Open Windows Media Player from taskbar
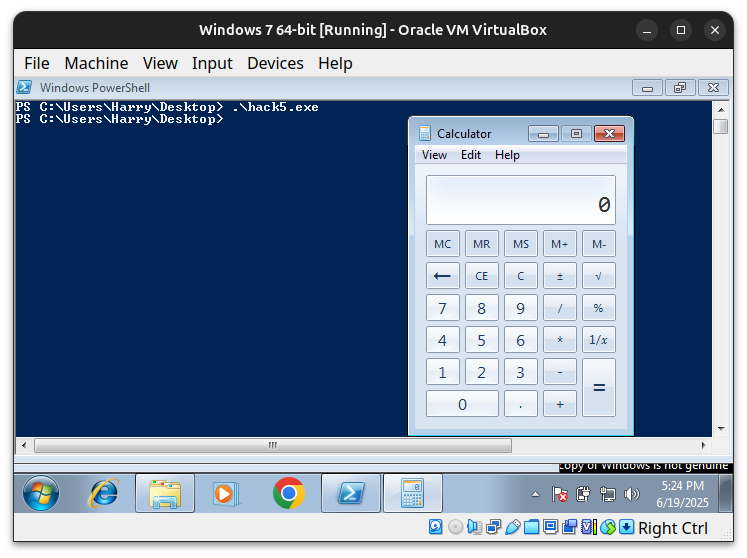 coord(227,493)
